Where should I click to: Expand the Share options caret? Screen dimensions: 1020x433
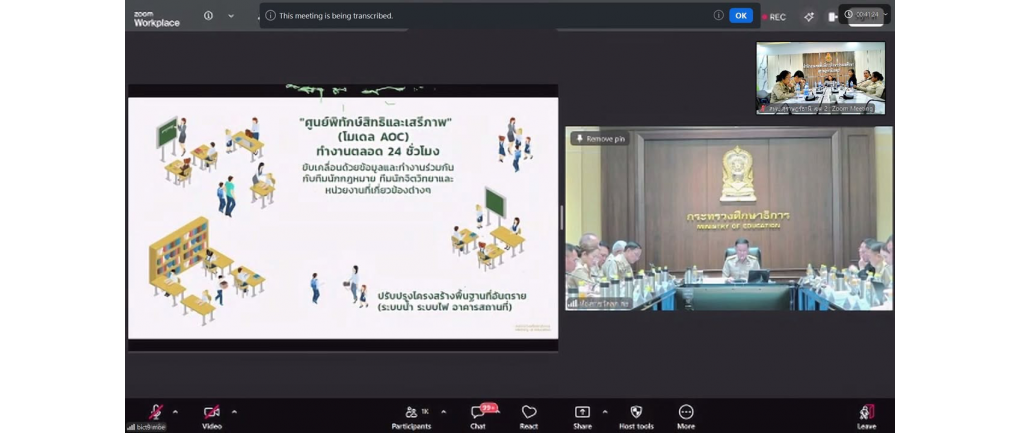(x=604, y=411)
